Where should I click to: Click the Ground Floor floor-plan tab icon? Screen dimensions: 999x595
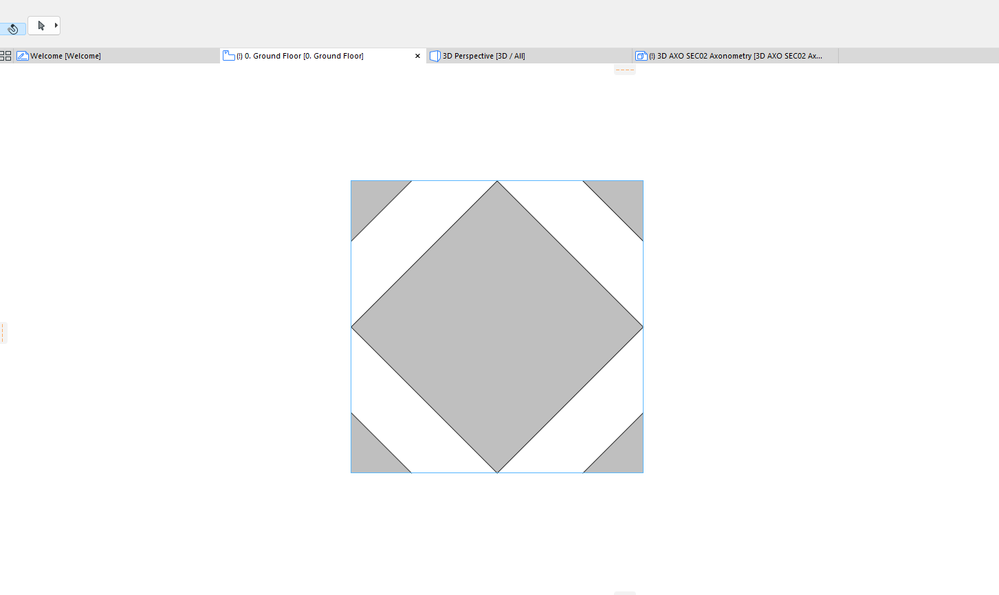228,56
